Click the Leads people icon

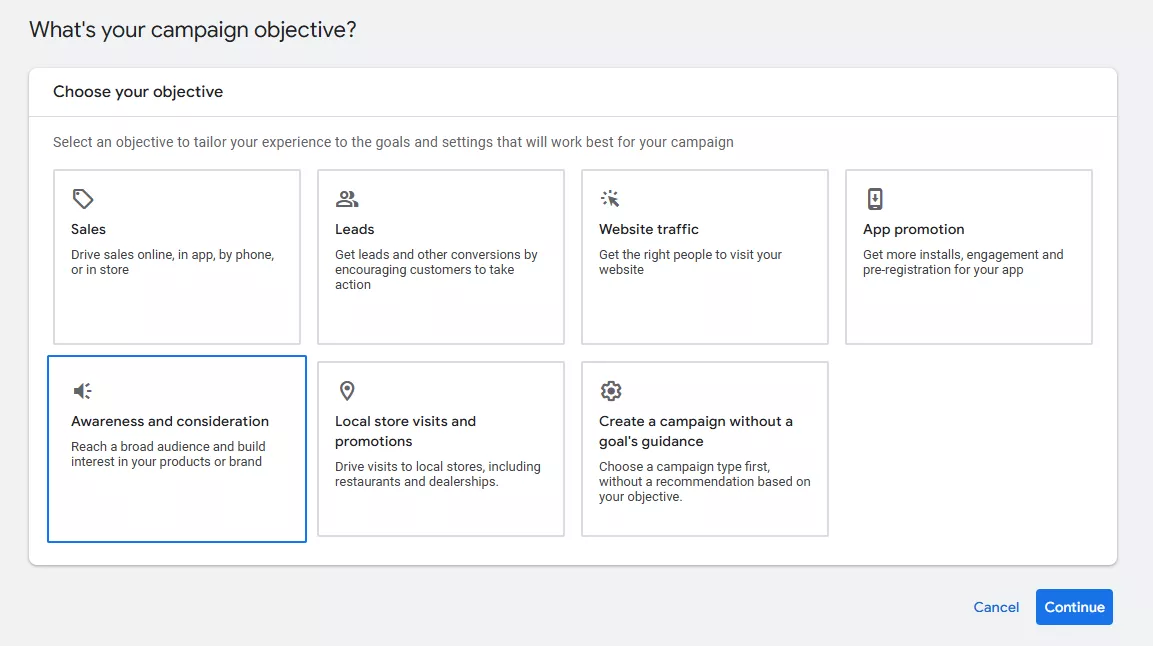pos(347,199)
